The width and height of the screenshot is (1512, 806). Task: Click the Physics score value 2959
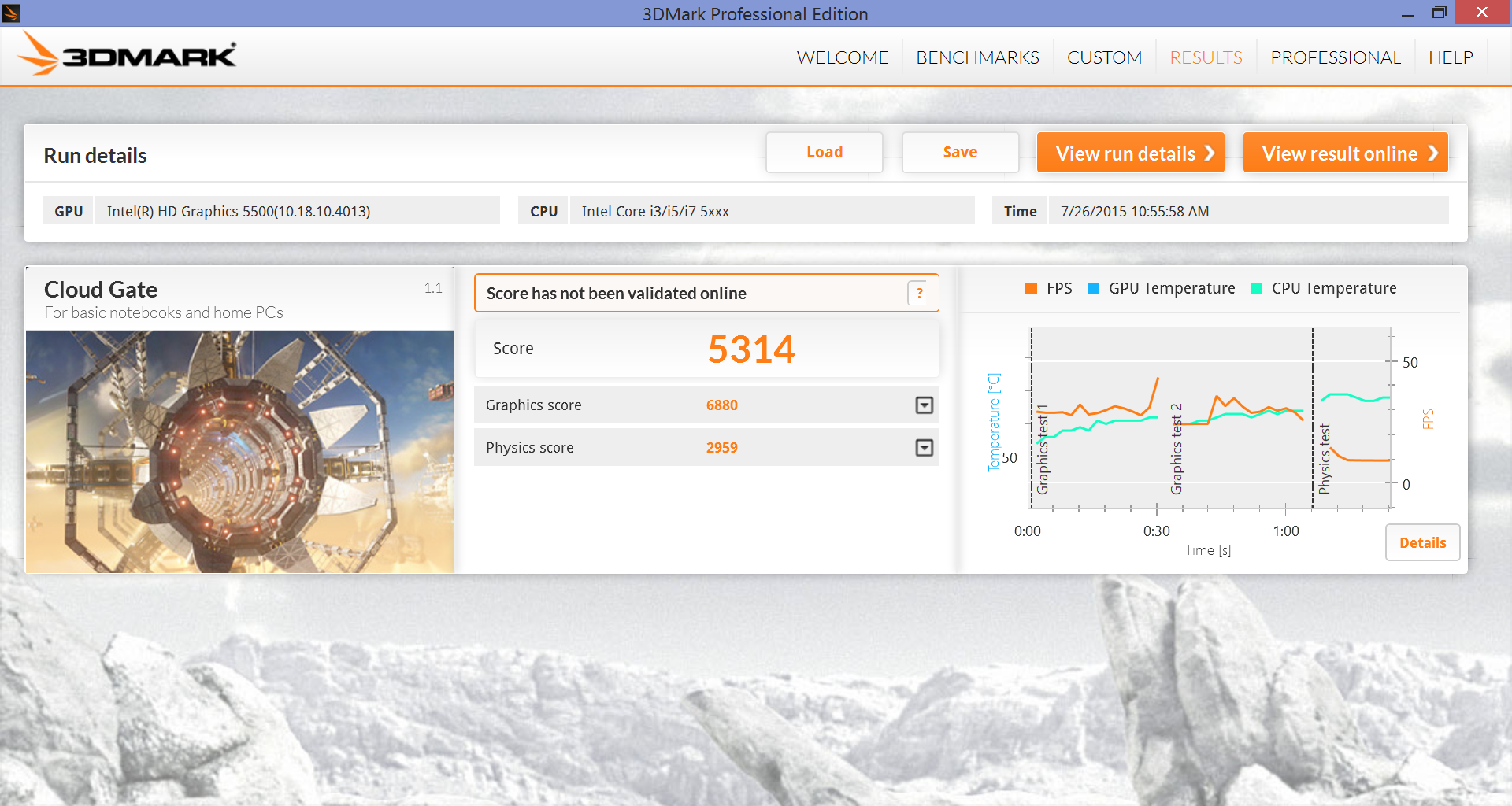tap(722, 447)
